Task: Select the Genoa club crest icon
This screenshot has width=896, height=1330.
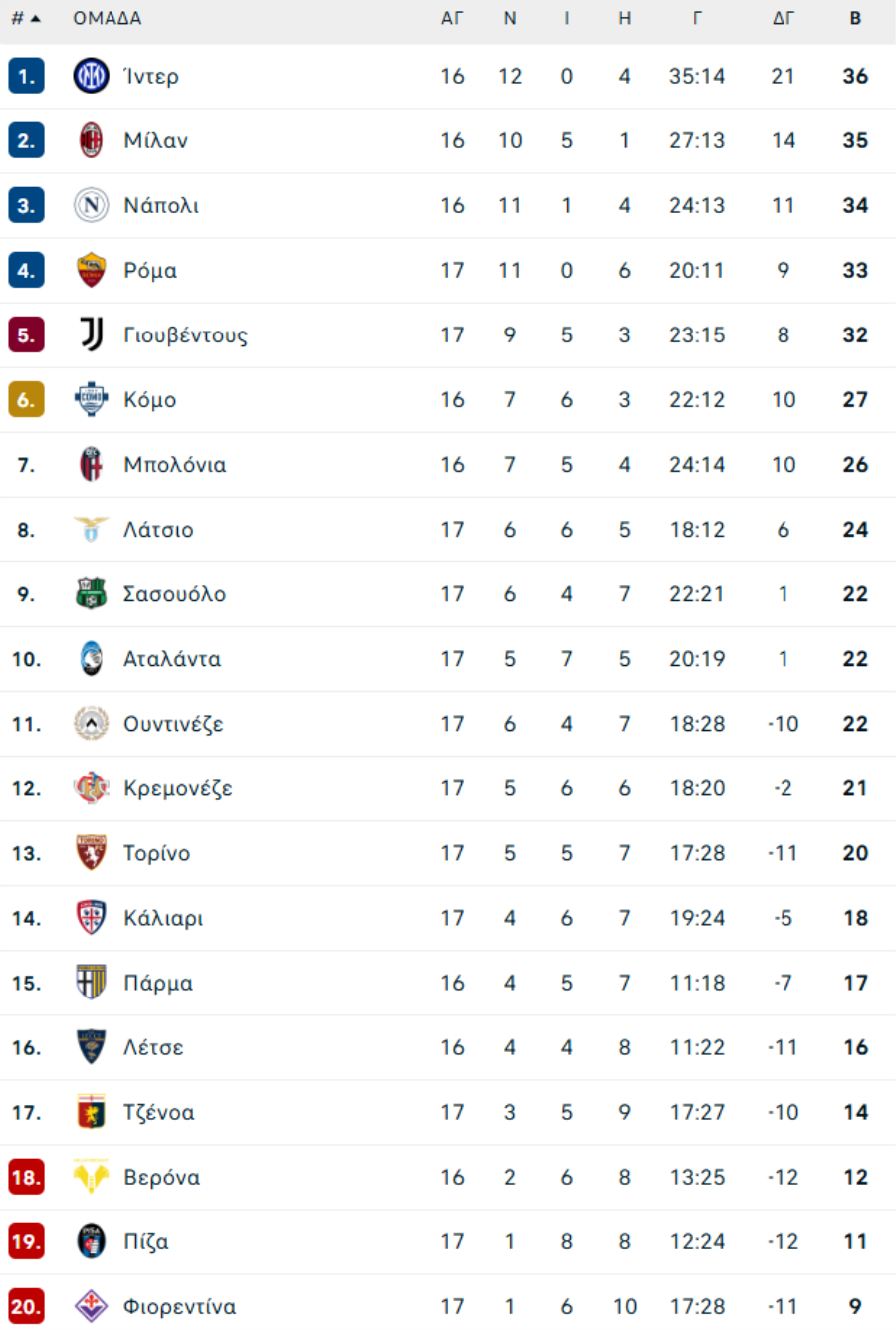Action: 91,1112
